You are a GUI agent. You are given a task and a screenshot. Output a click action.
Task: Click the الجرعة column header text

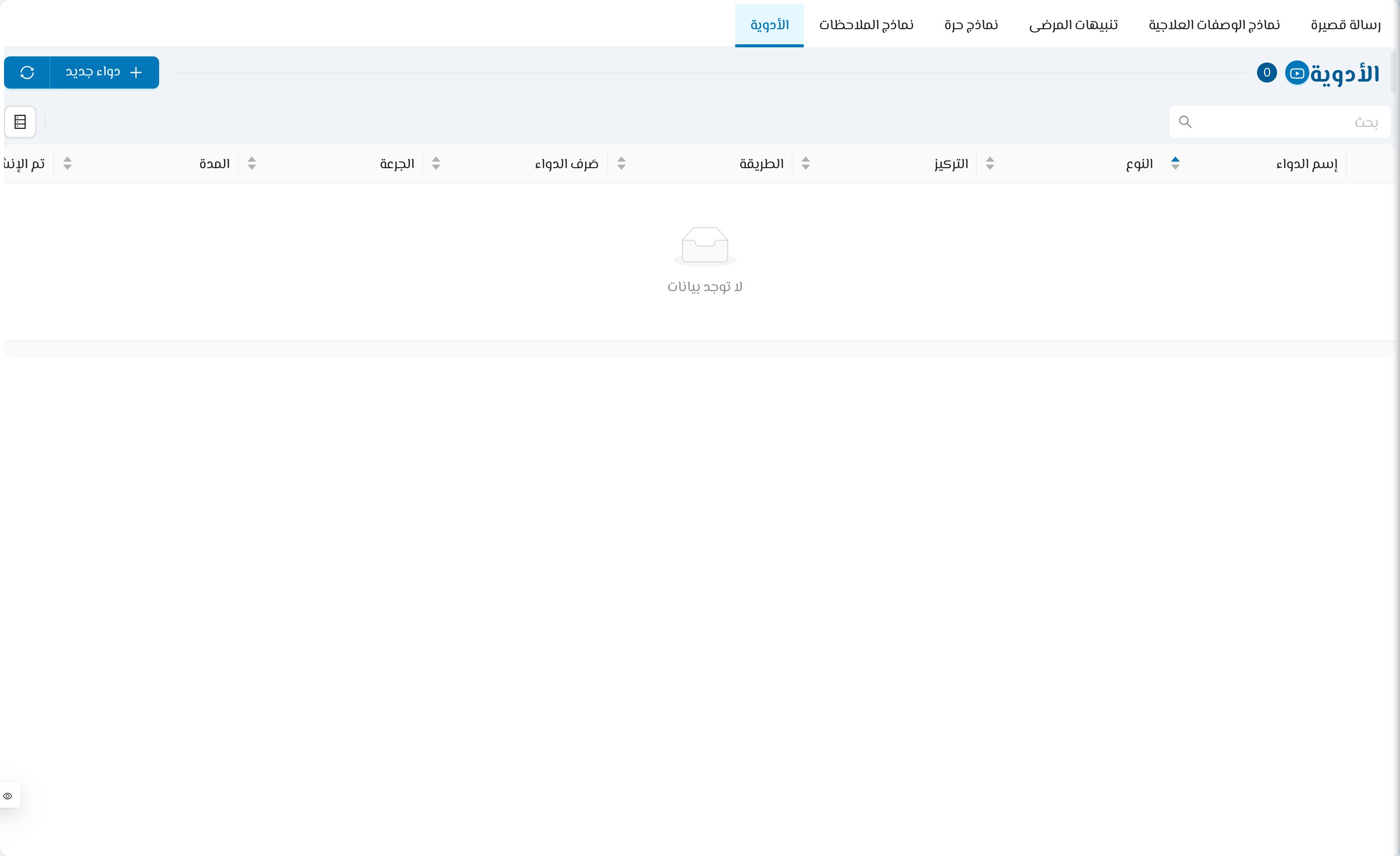pos(397,164)
